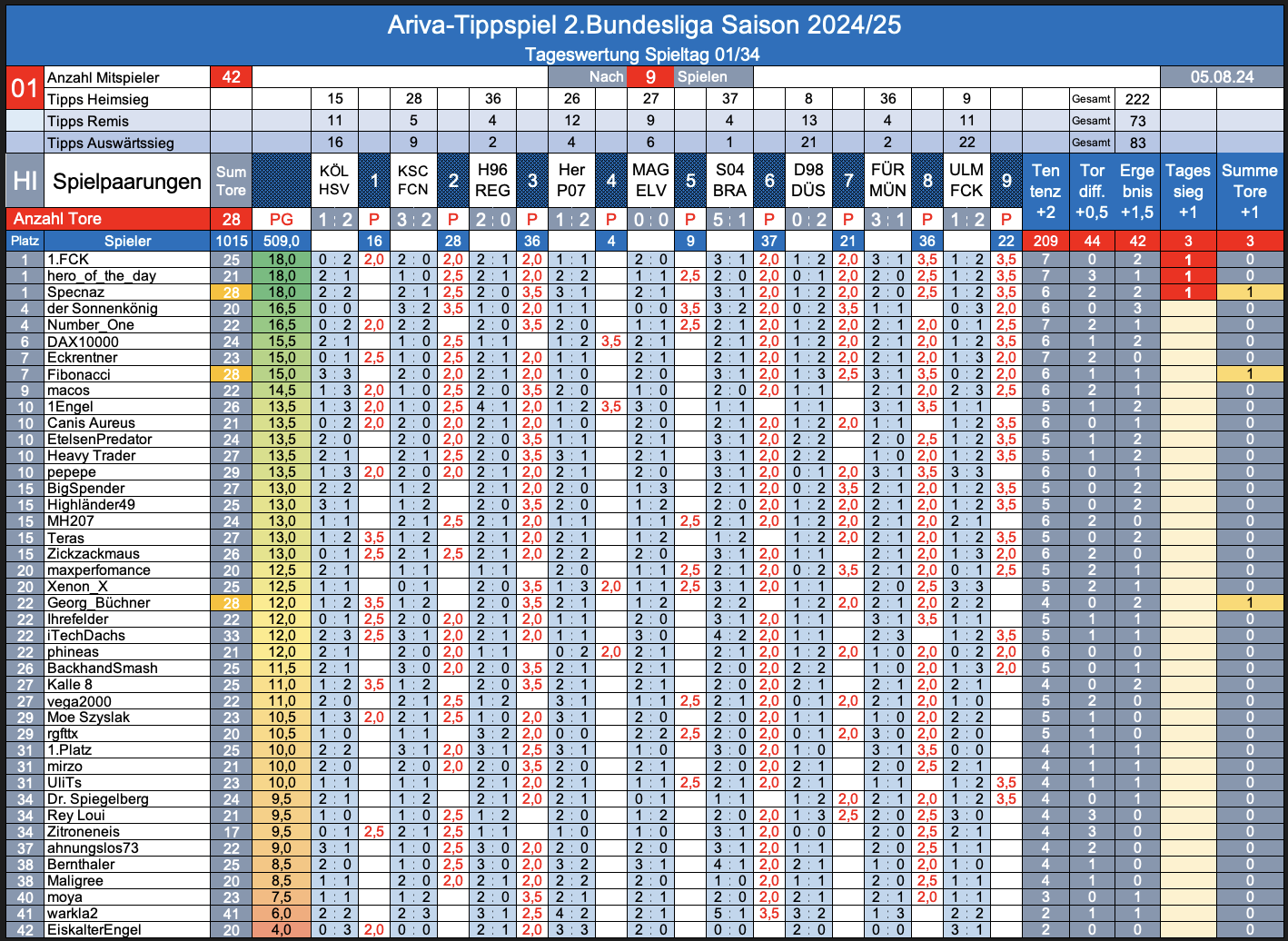Select player name Canis Aureus
Viewport: 1288px width, 941px height.
[91, 422]
